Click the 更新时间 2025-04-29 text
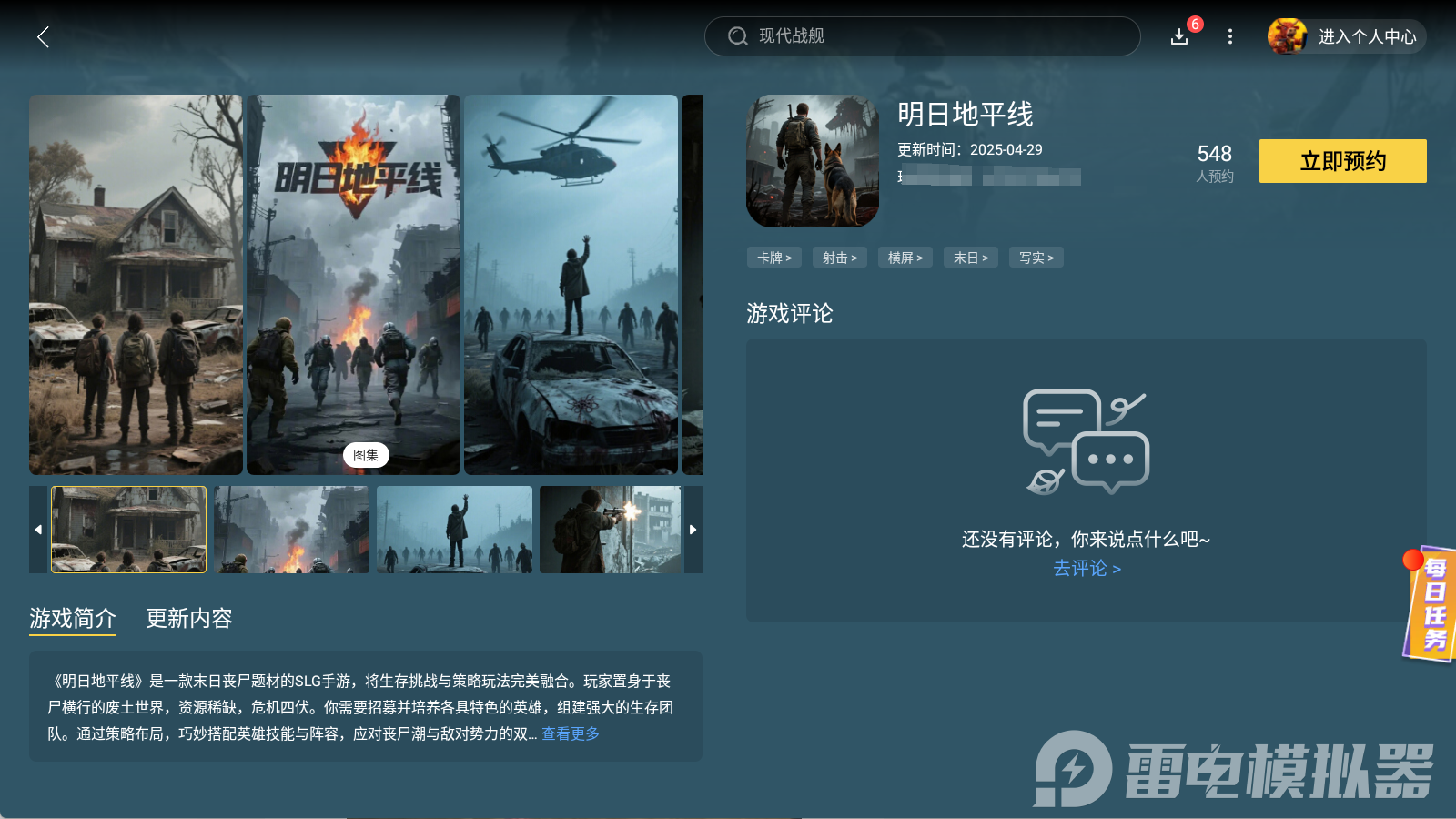 tap(970, 149)
